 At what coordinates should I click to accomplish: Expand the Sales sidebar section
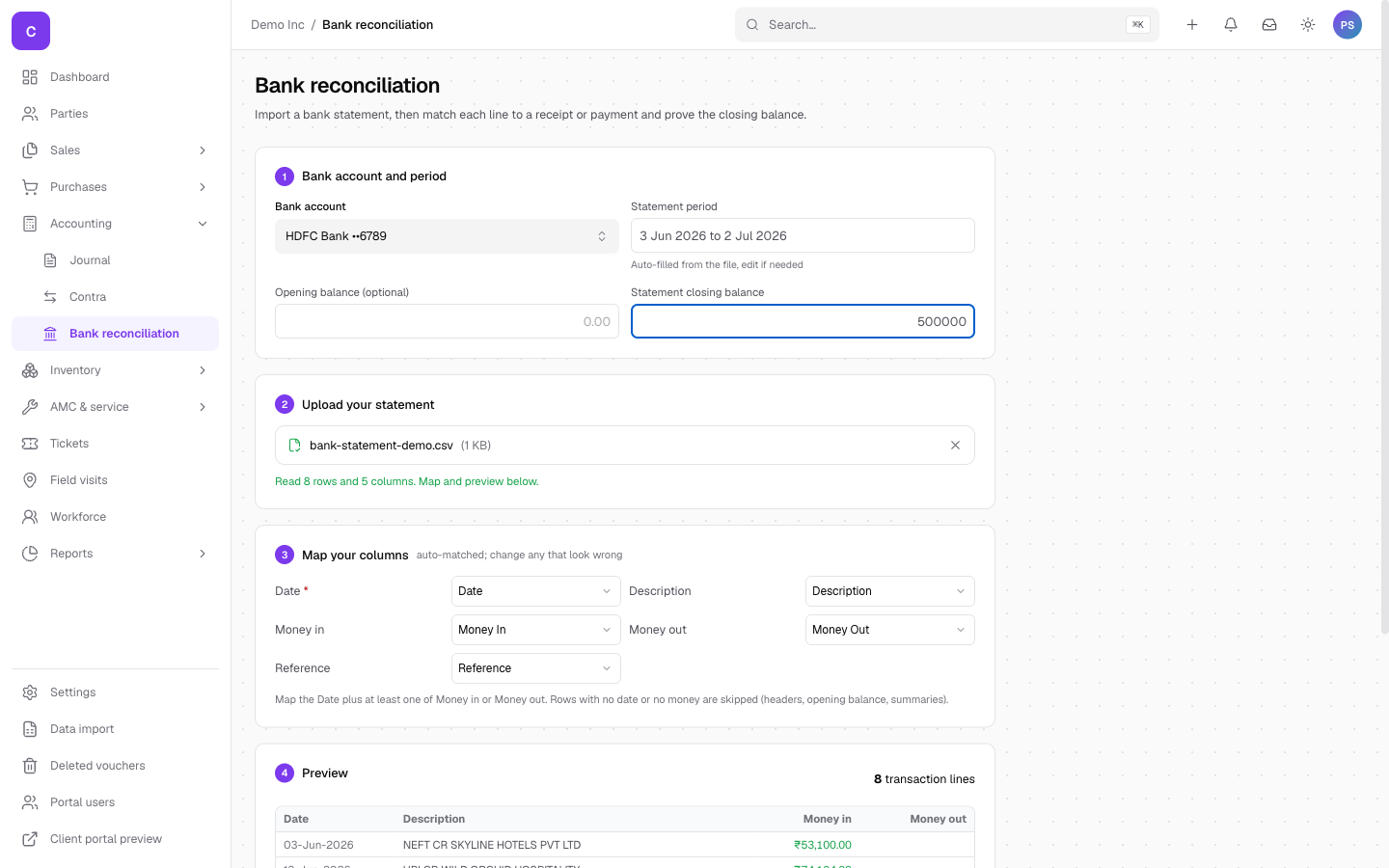coord(115,150)
